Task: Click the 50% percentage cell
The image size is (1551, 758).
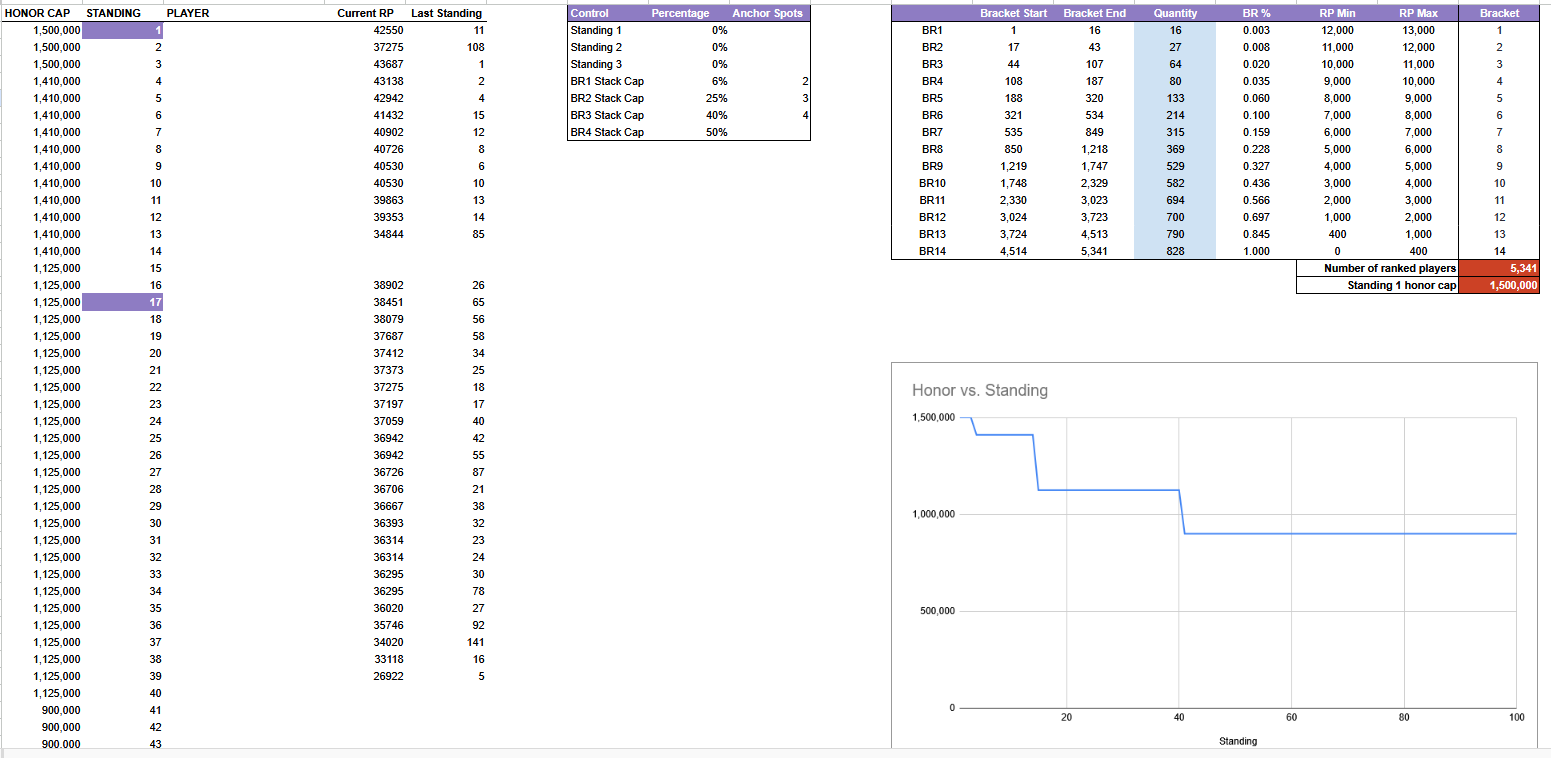Action: pos(716,132)
